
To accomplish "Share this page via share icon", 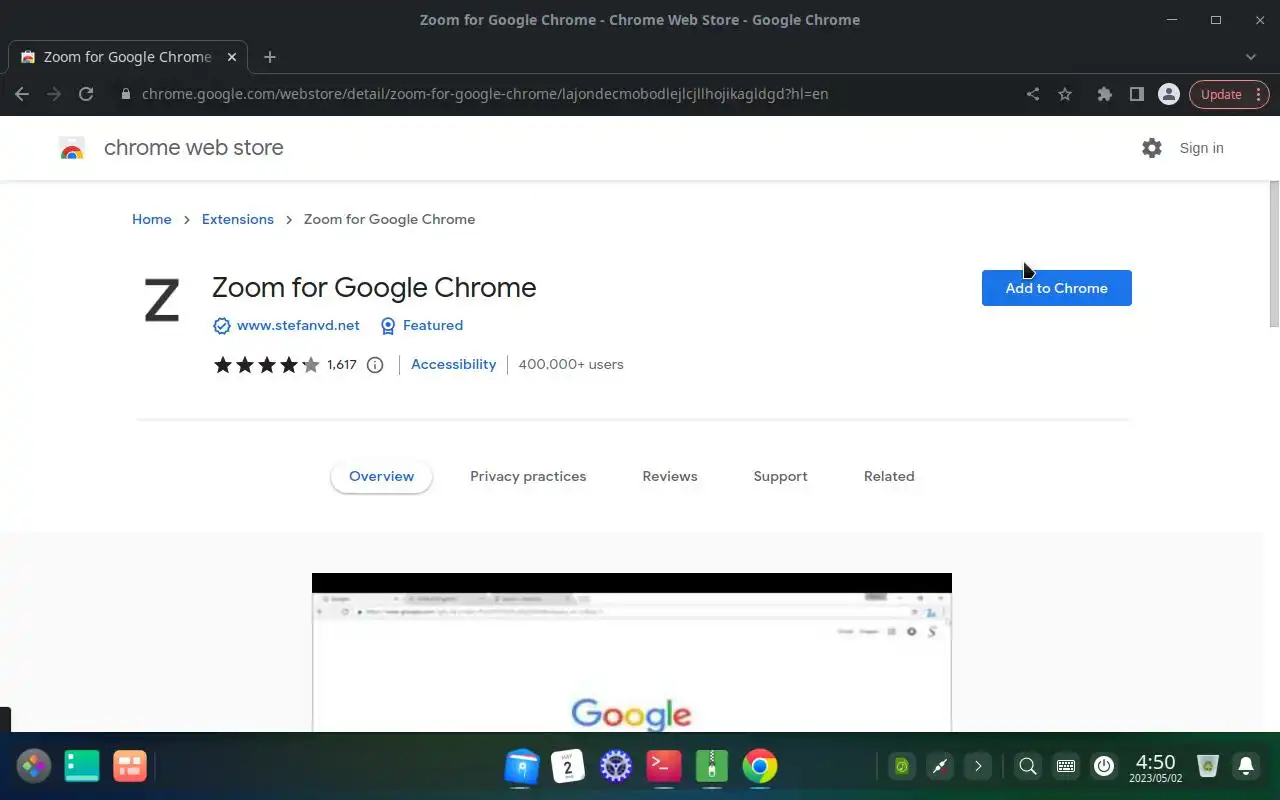I will [1033, 94].
